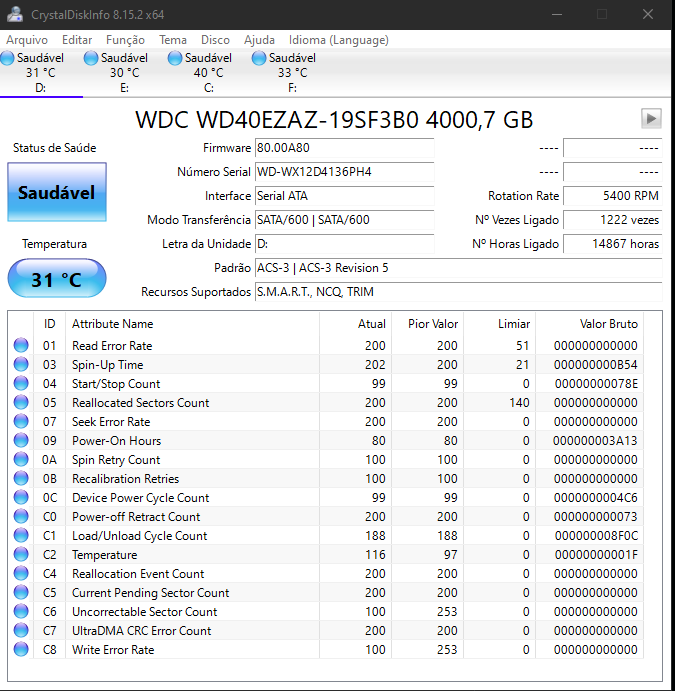Close the CrystalDiskInfo window
This screenshot has width=675, height=691.
click(648, 15)
